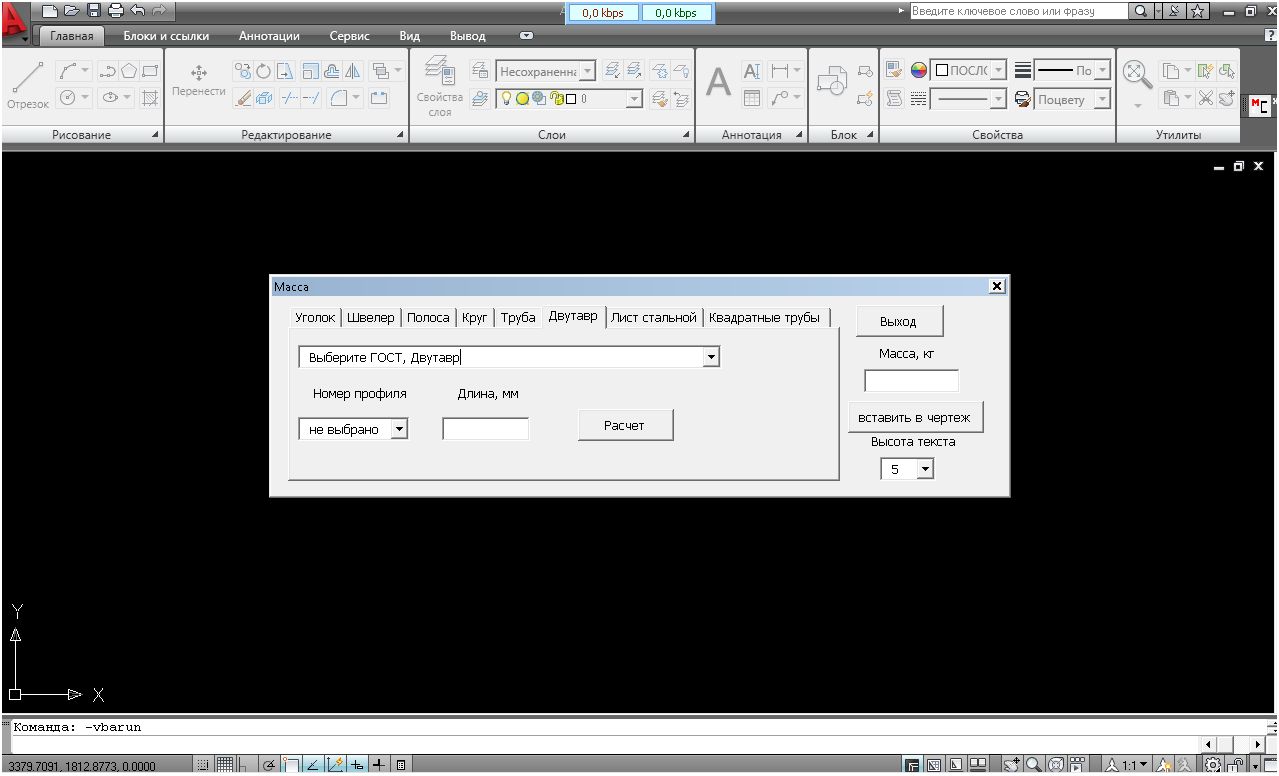The image size is (1279, 776).
Task: Toggle model space button in status bar
Action: click(x=913, y=765)
